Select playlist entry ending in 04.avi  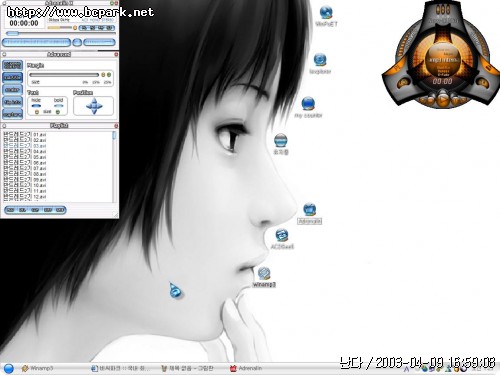[x=25, y=151]
